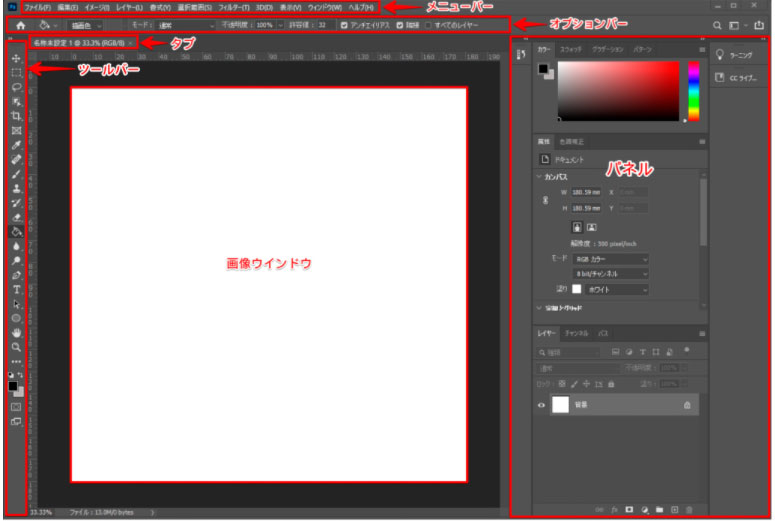This screenshot has width=775, height=521.
Task: Toggle layer filtering switch in Layers panel
Action: [x=687, y=350]
